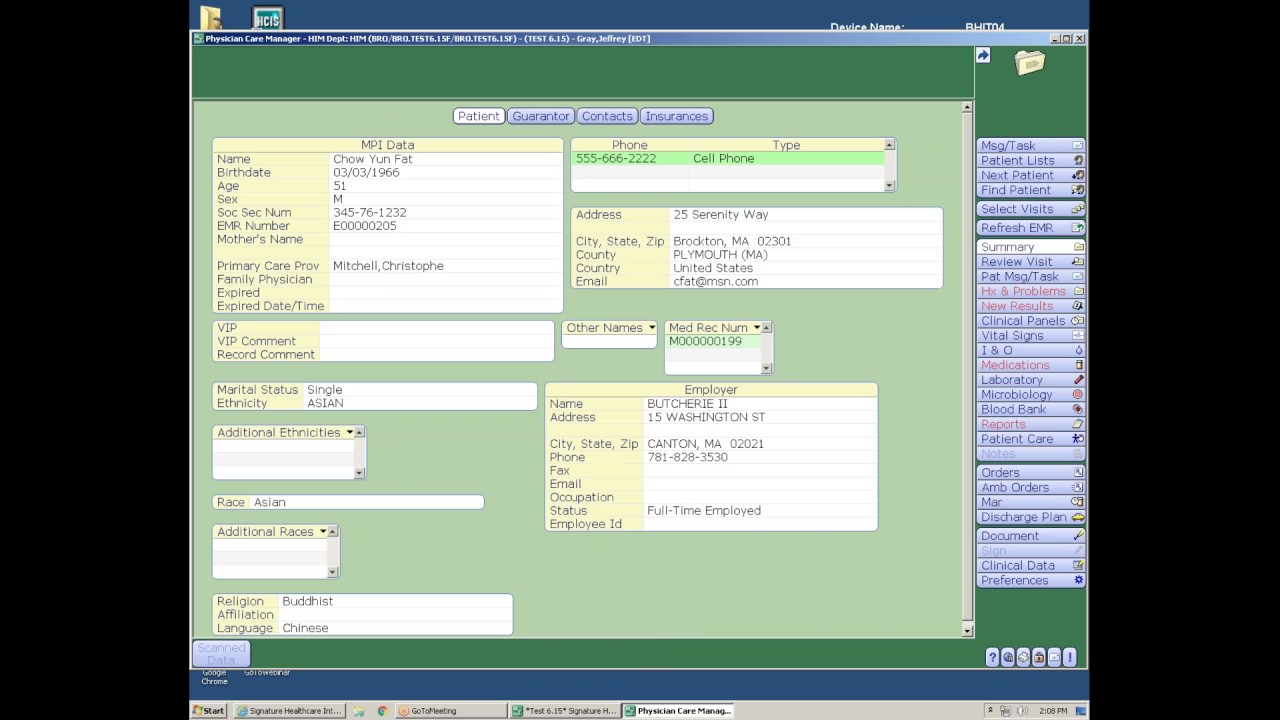Open Preferences
1280x720 pixels.
coord(1031,580)
